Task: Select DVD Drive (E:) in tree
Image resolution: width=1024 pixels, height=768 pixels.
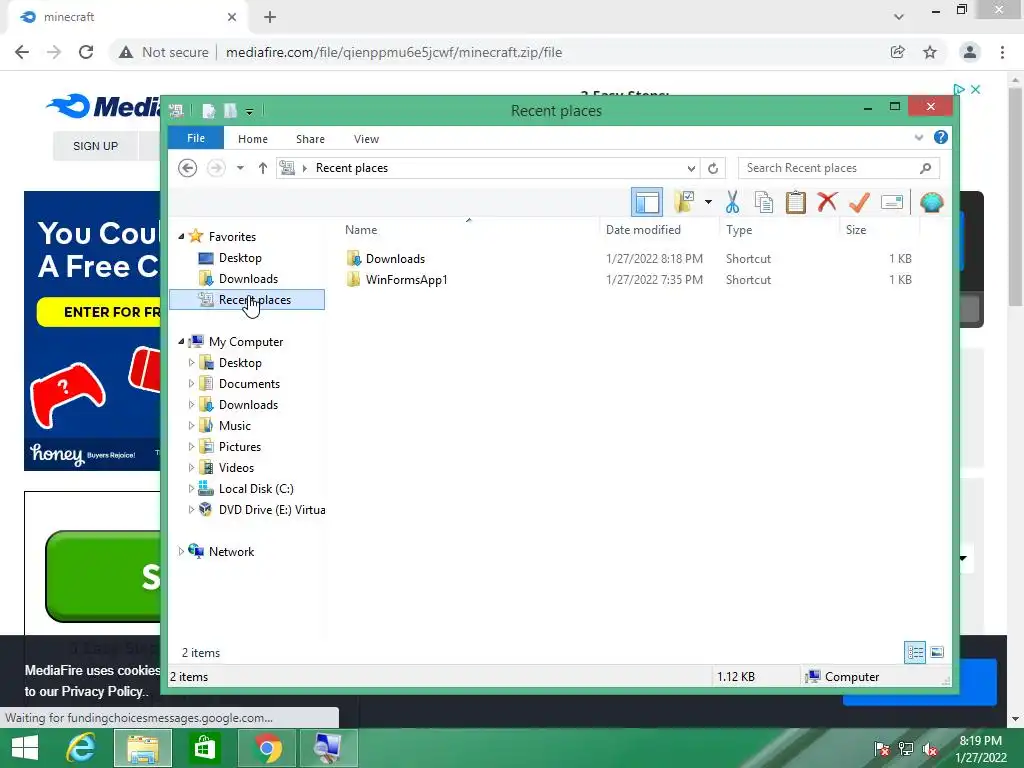Action: click(x=272, y=509)
